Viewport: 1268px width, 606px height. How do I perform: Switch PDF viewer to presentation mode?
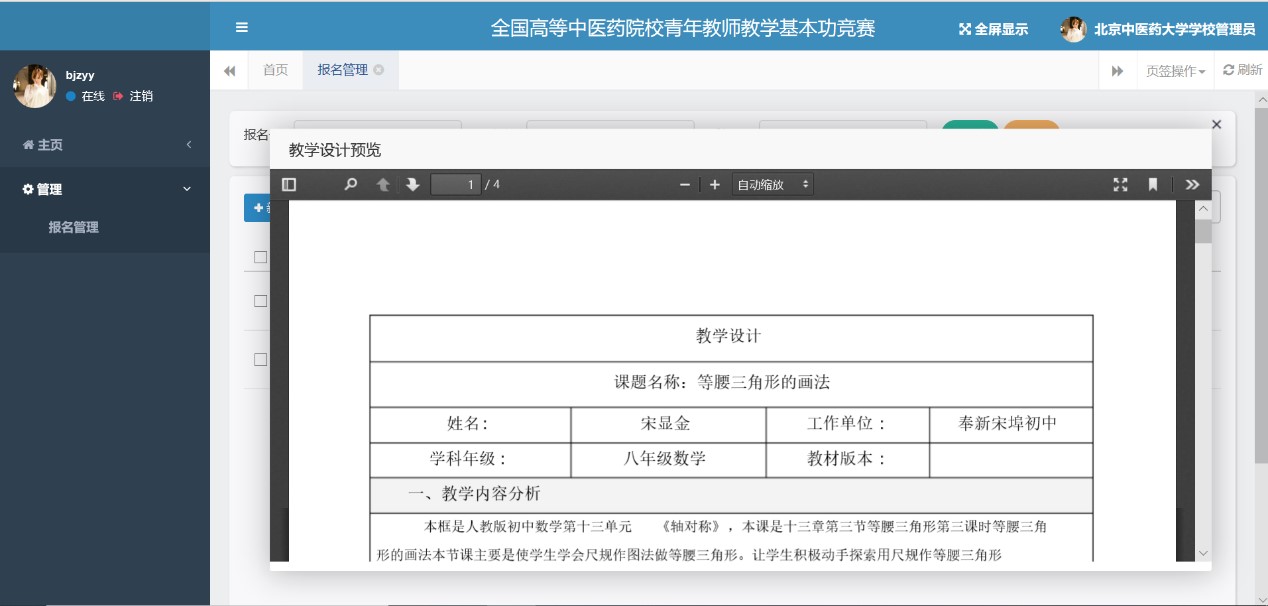tap(1120, 185)
